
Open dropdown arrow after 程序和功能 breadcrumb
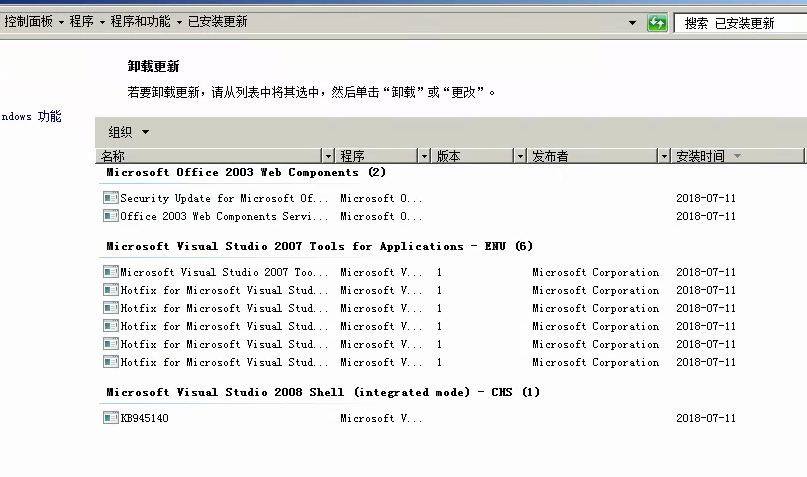click(x=179, y=22)
